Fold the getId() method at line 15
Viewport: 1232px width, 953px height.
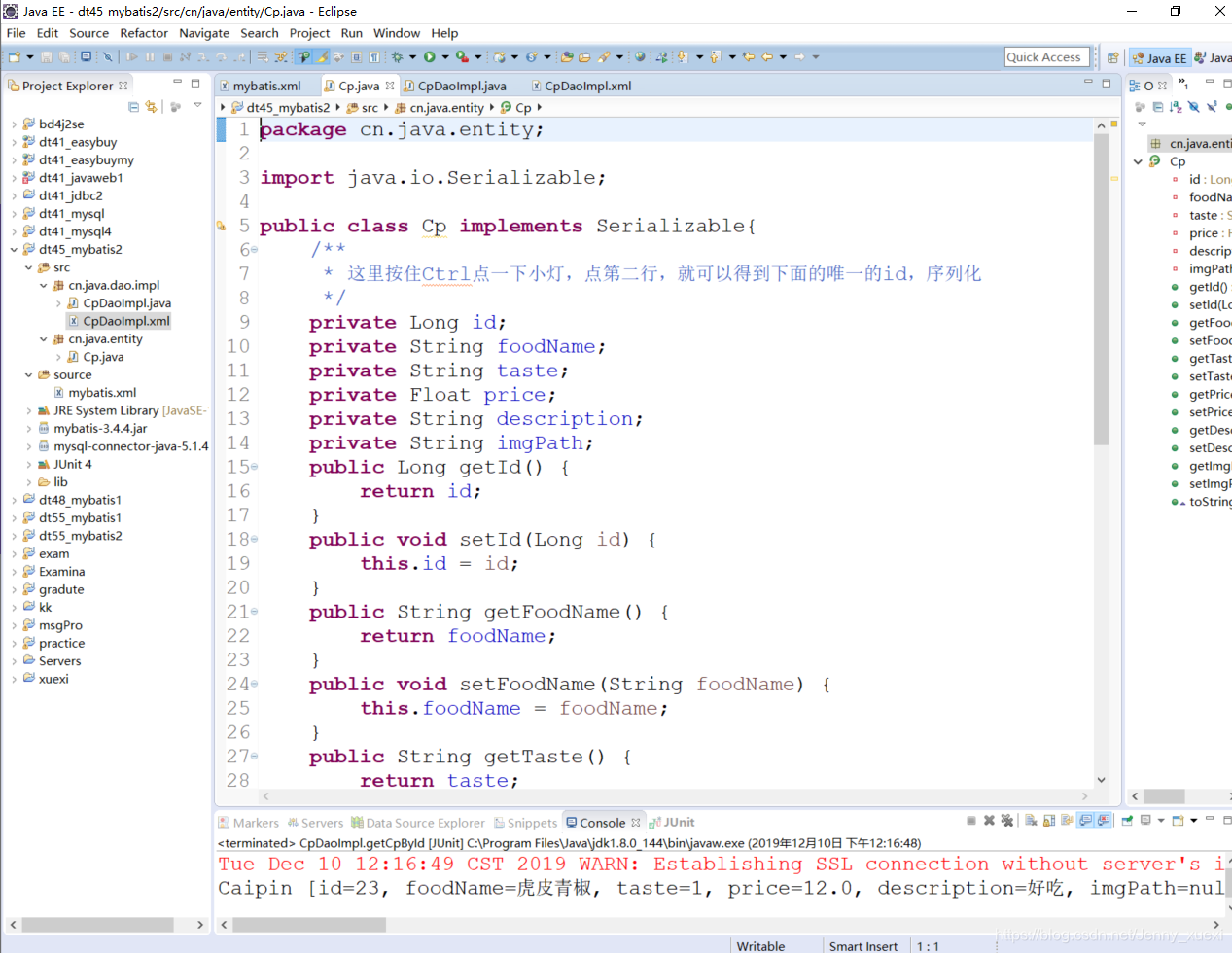click(x=255, y=468)
